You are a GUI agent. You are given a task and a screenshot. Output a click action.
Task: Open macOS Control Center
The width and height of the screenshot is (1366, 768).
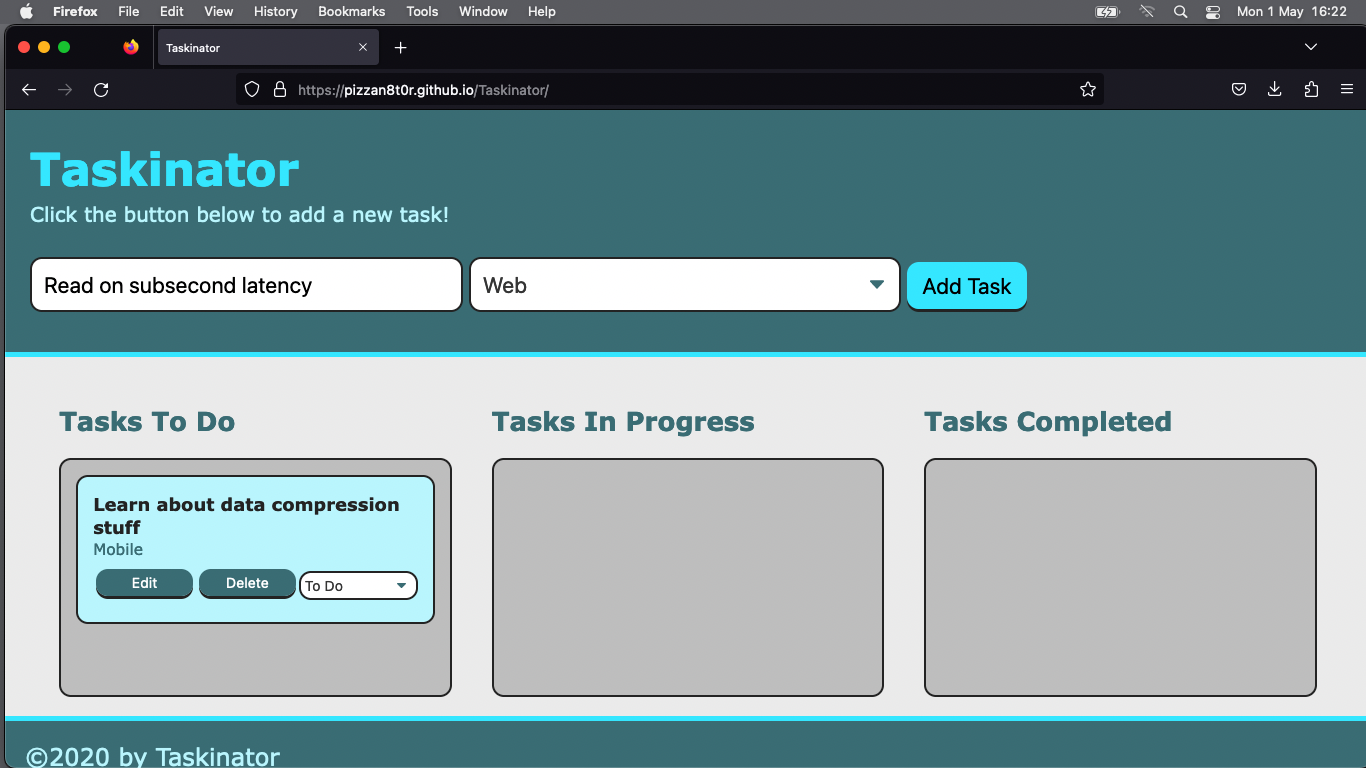click(x=1213, y=12)
